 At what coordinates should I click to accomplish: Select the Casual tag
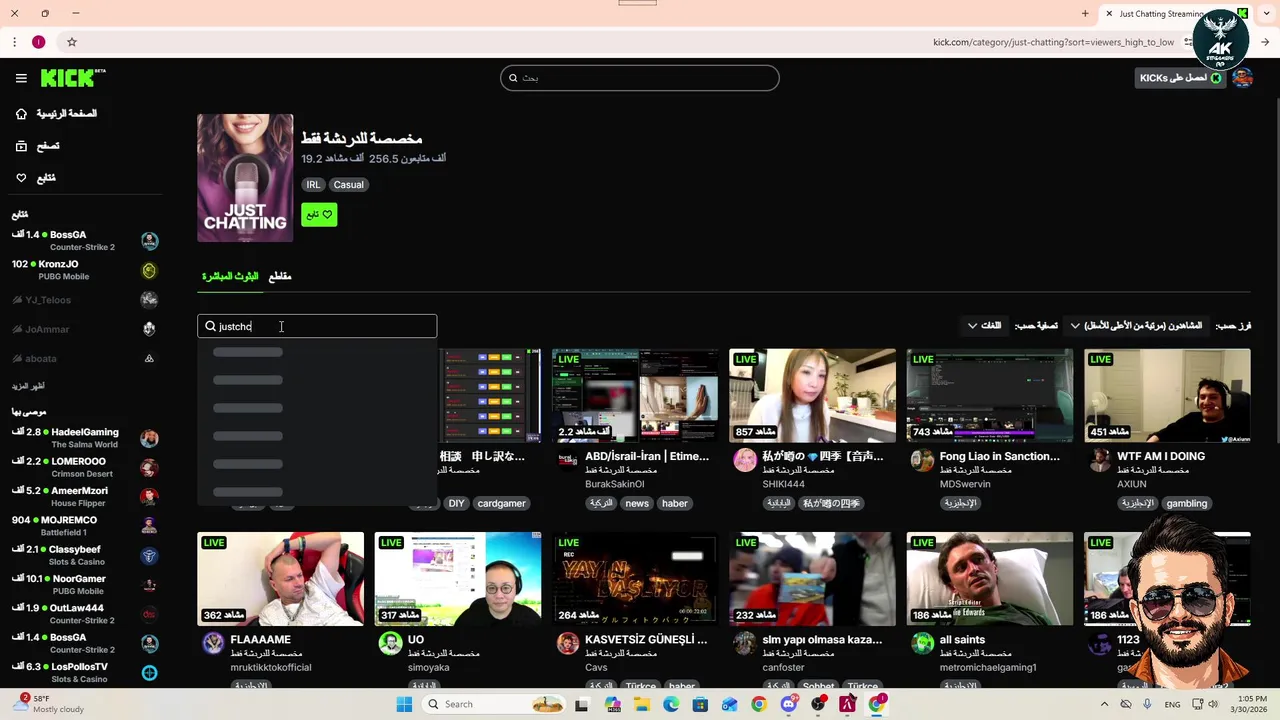[349, 185]
